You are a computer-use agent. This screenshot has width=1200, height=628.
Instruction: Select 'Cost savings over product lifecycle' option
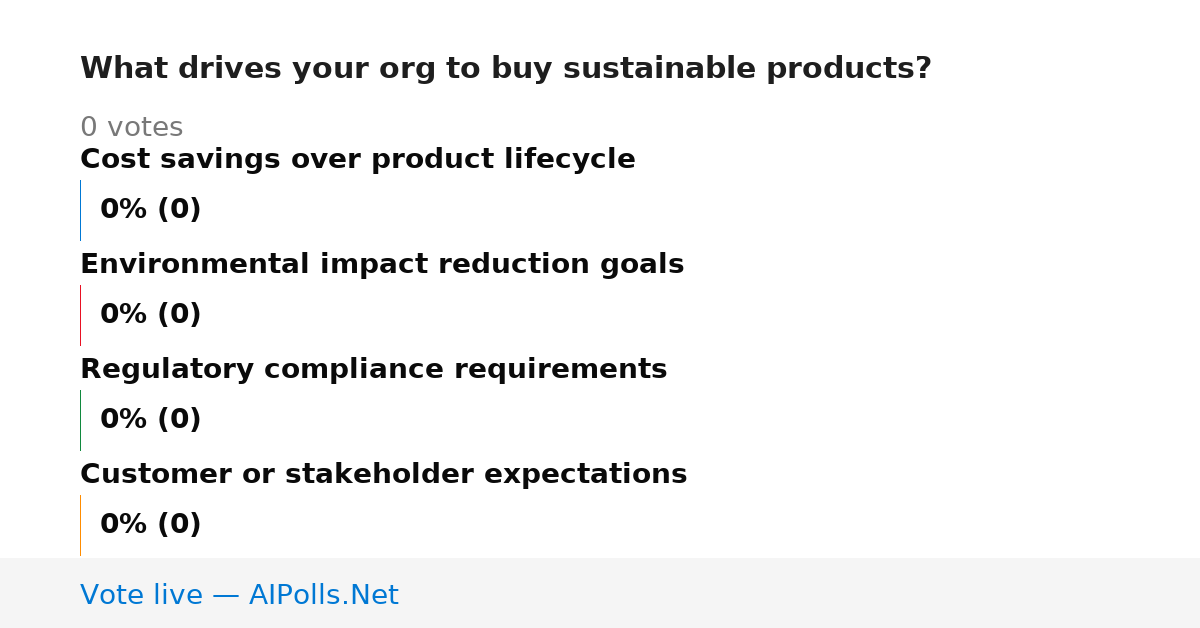coord(357,160)
